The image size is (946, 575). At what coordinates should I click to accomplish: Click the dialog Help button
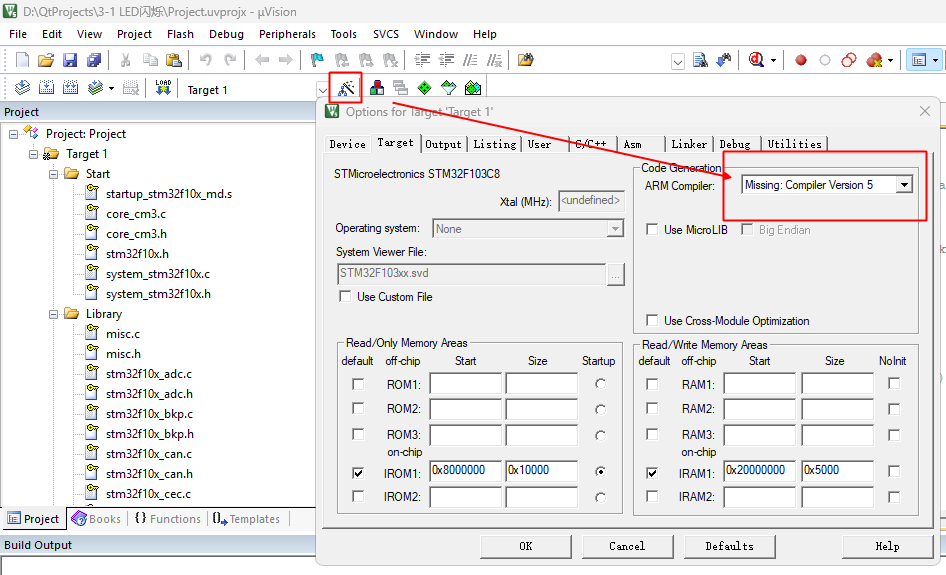pos(887,546)
